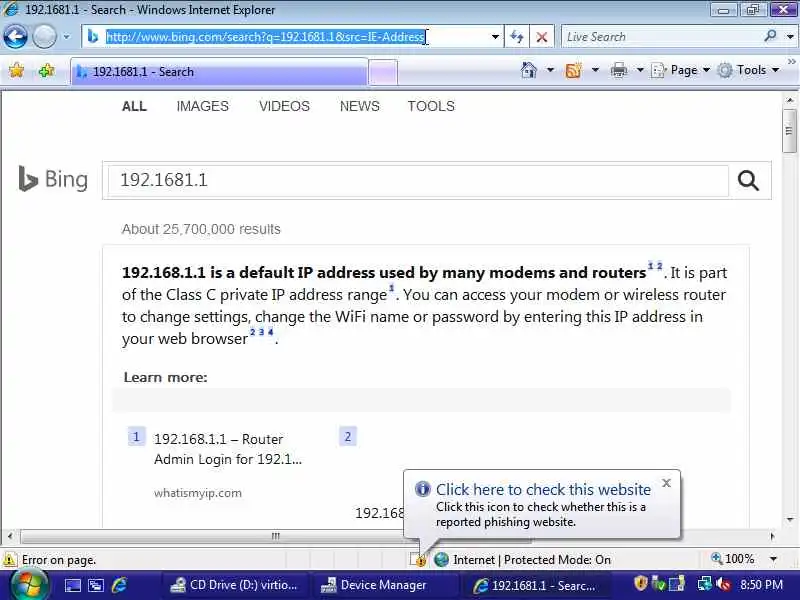The height and width of the screenshot is (600, 800).
Task: Open the Tools menu
Action: [748, 70]
